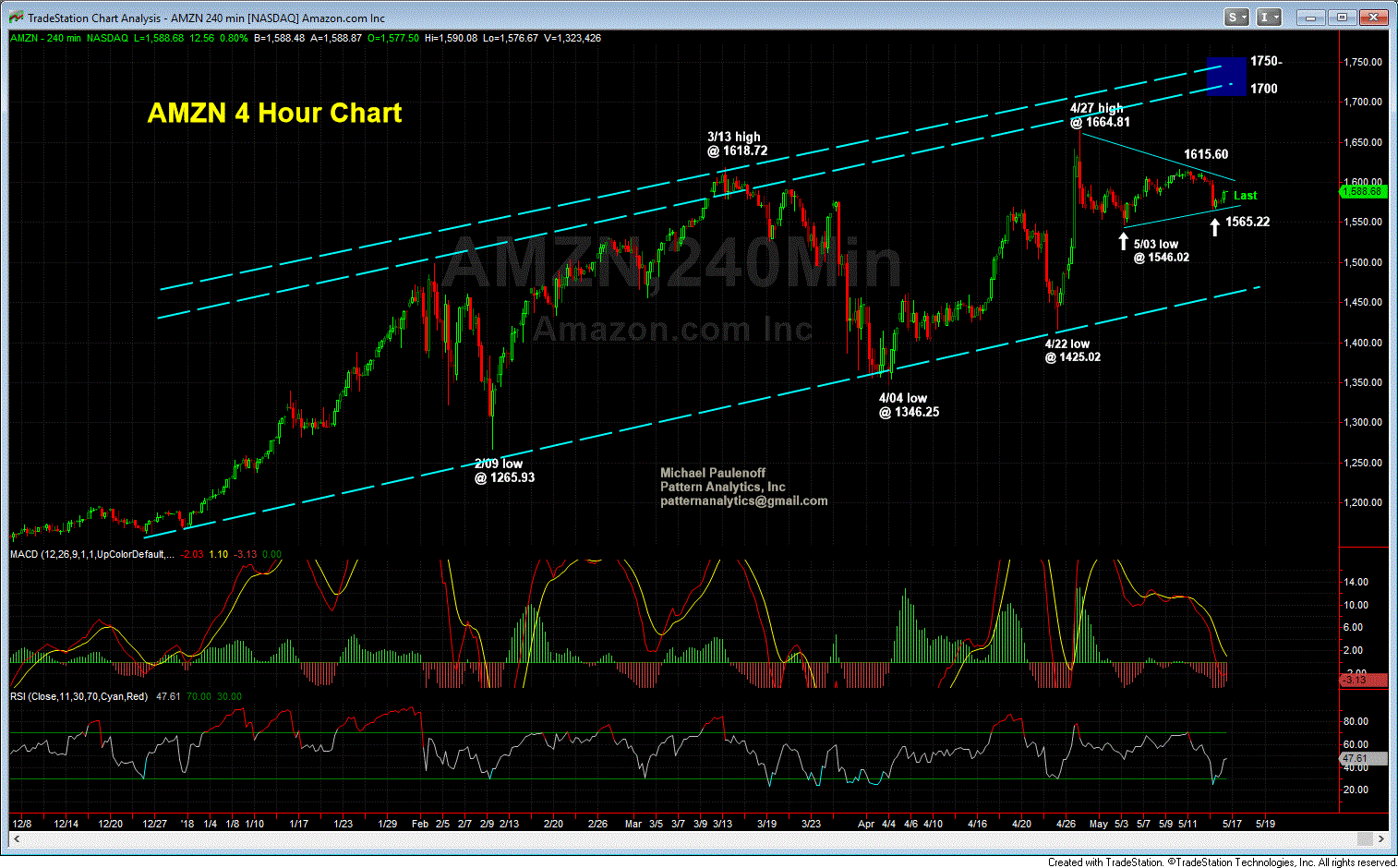Minimize the Chart Analysis window
Screen dimensions: 1398x868
1310,17
